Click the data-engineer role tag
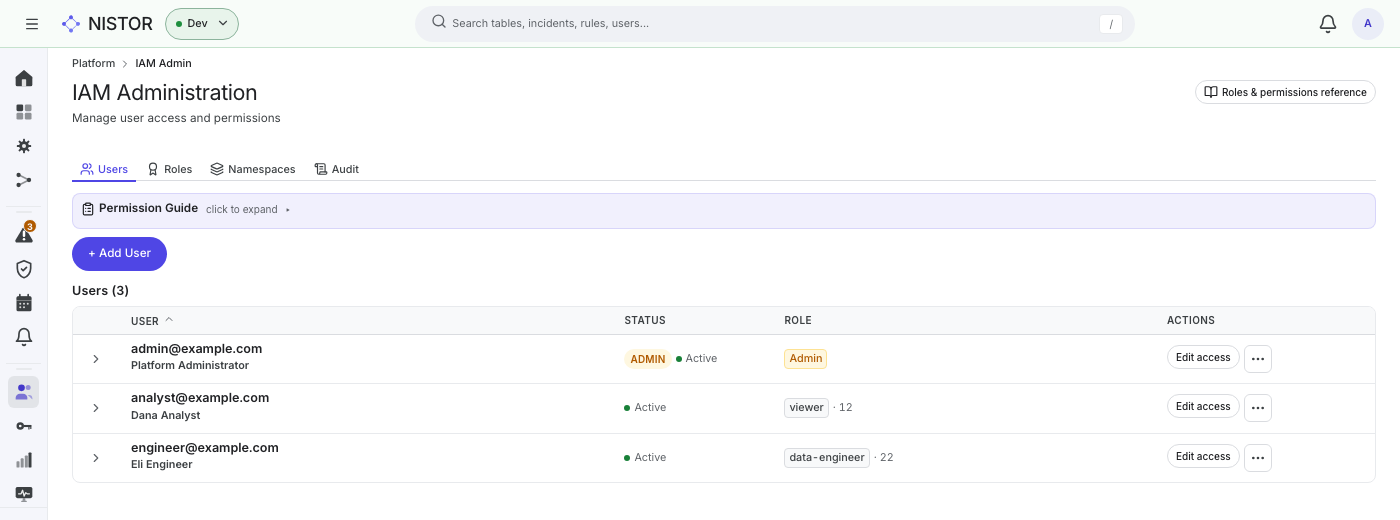The width and height of the screenshot is (1400, 520). click(x=826, y=457)
